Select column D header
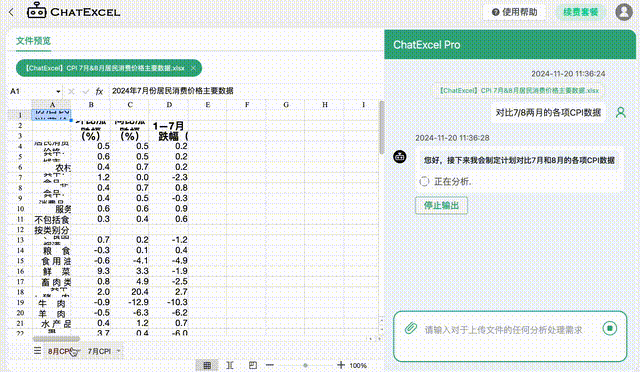Viewport: 640px width, 372px height. pyautogui.click(x=169, y=105)
